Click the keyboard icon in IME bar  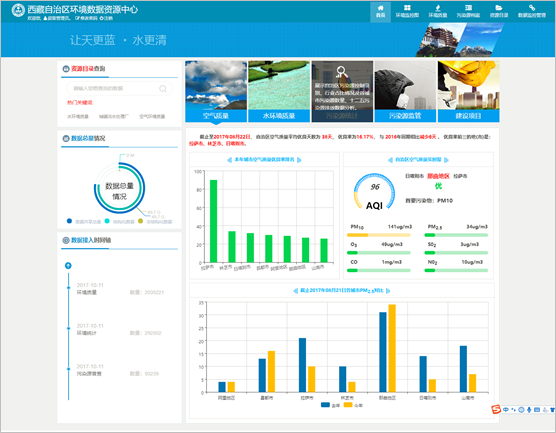(537, 410)
